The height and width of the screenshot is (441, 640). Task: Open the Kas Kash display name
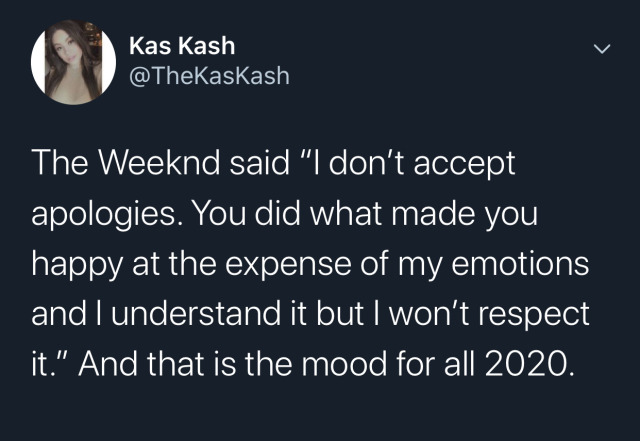pos(182,46)
